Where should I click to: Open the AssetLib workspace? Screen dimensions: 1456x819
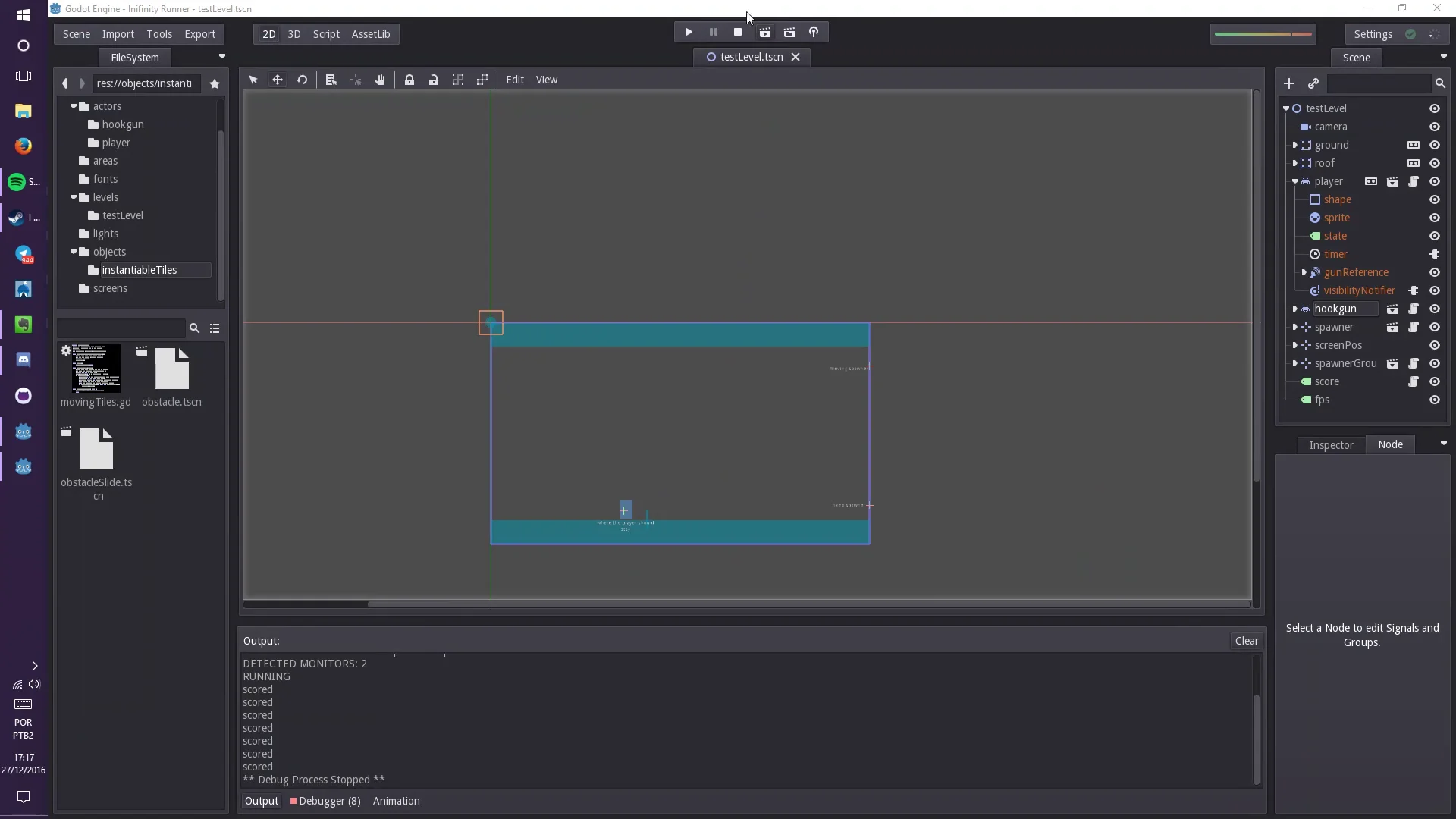tap(371, 34)
